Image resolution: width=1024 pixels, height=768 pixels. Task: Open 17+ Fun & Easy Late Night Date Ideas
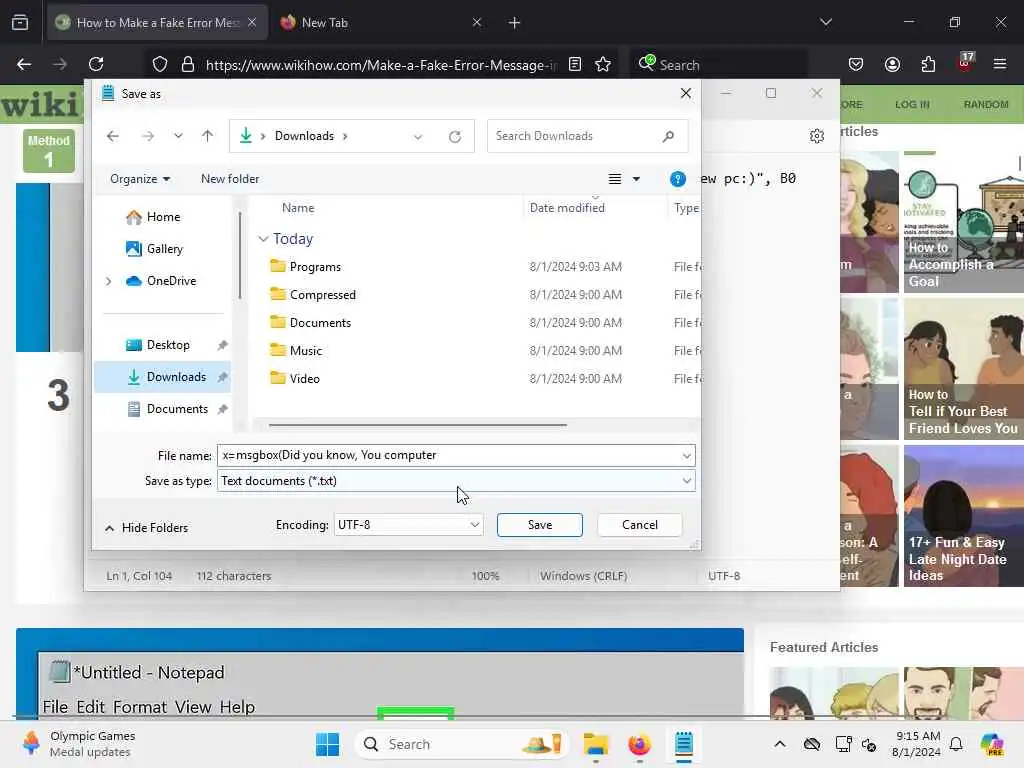[x=964, y=516]
